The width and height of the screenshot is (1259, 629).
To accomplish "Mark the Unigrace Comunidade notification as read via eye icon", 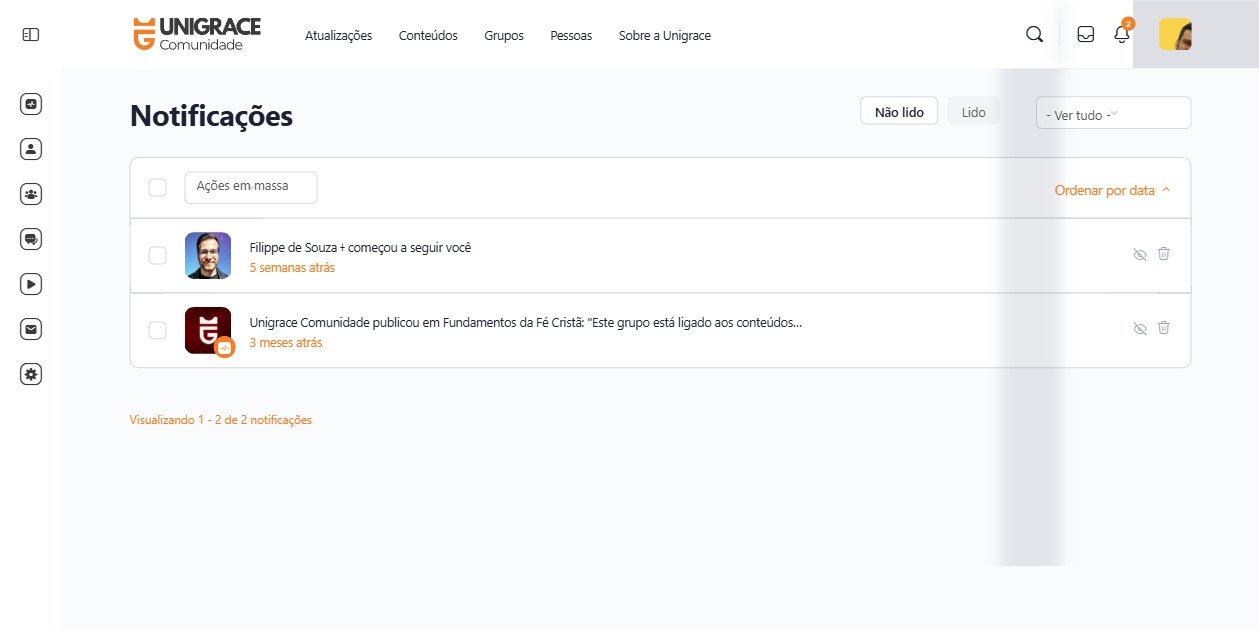I will coord(1138,329).
